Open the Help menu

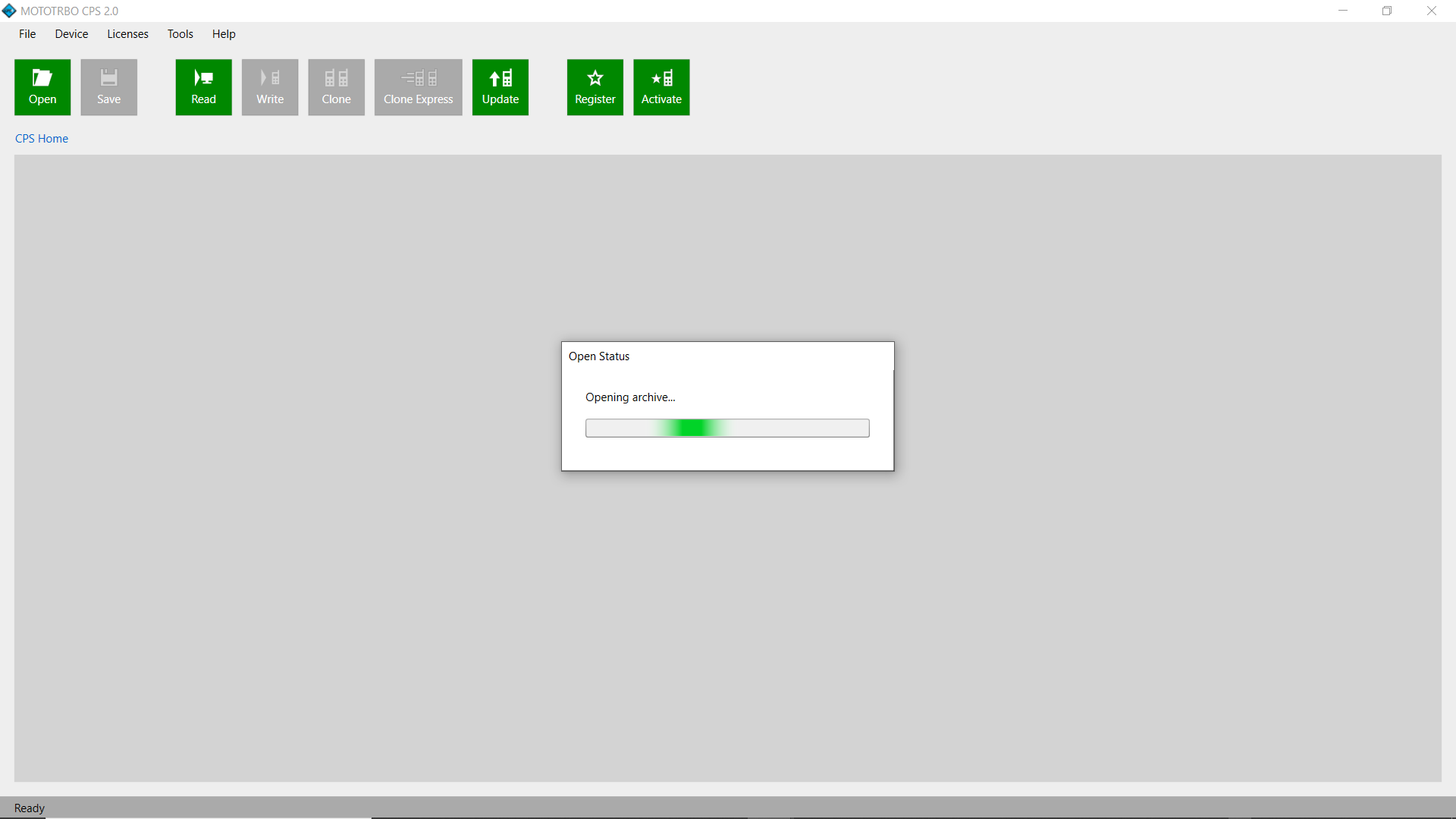224,34
